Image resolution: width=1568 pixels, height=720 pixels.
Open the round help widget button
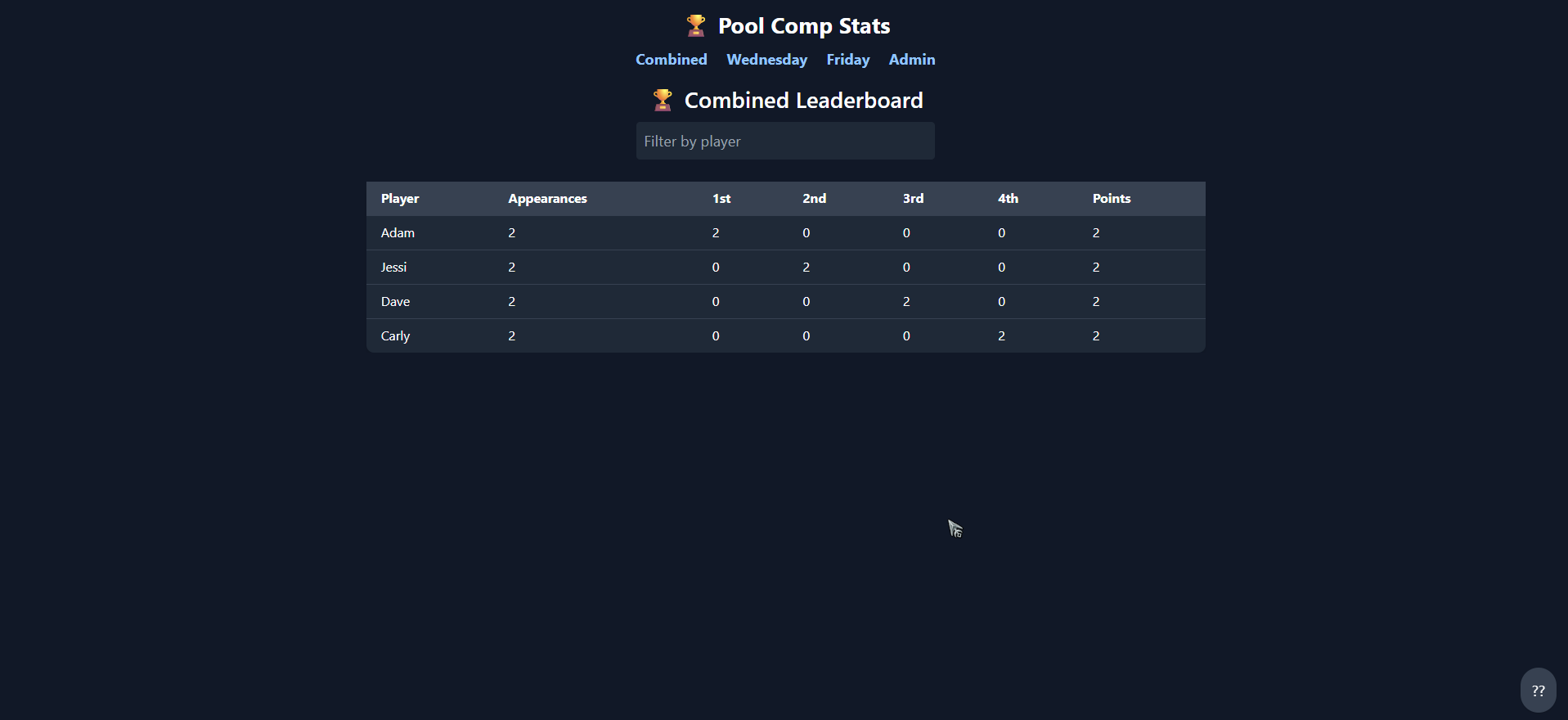point(1538,691)
